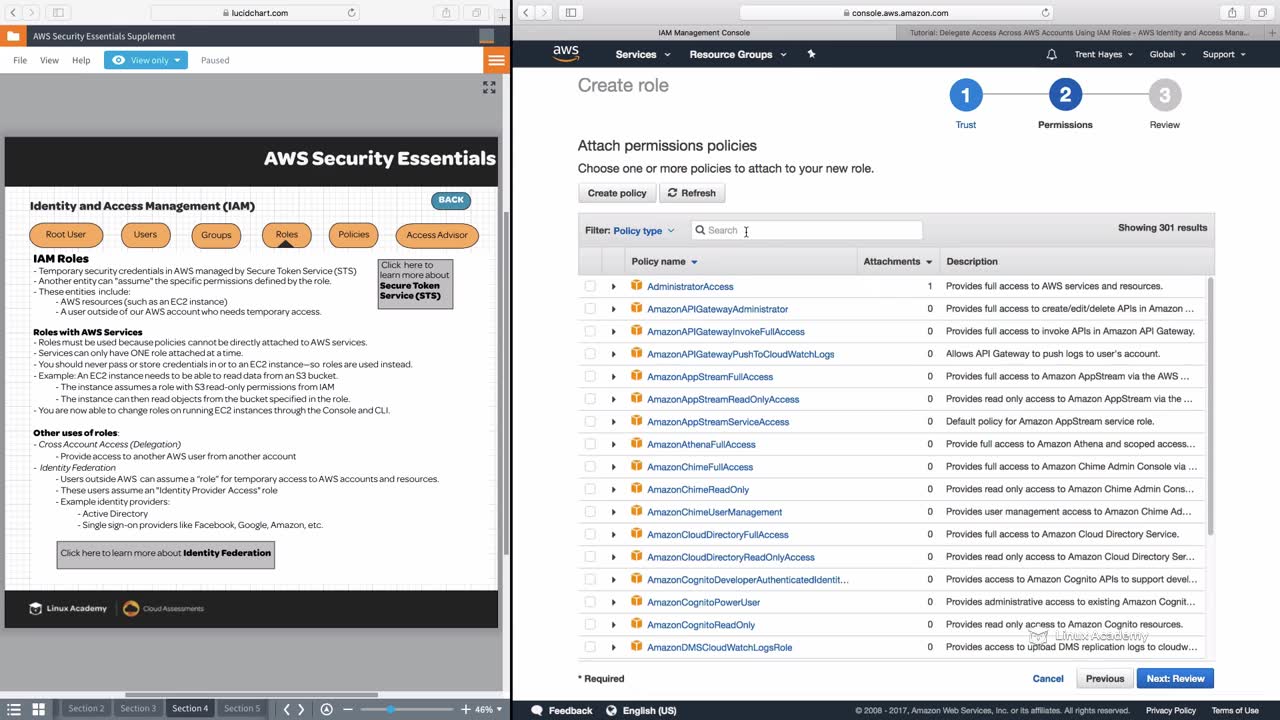1280x720 pixels.
Task: Check AmazonAppStreamFullAccess policy checkbox
Action: (590, 376)
